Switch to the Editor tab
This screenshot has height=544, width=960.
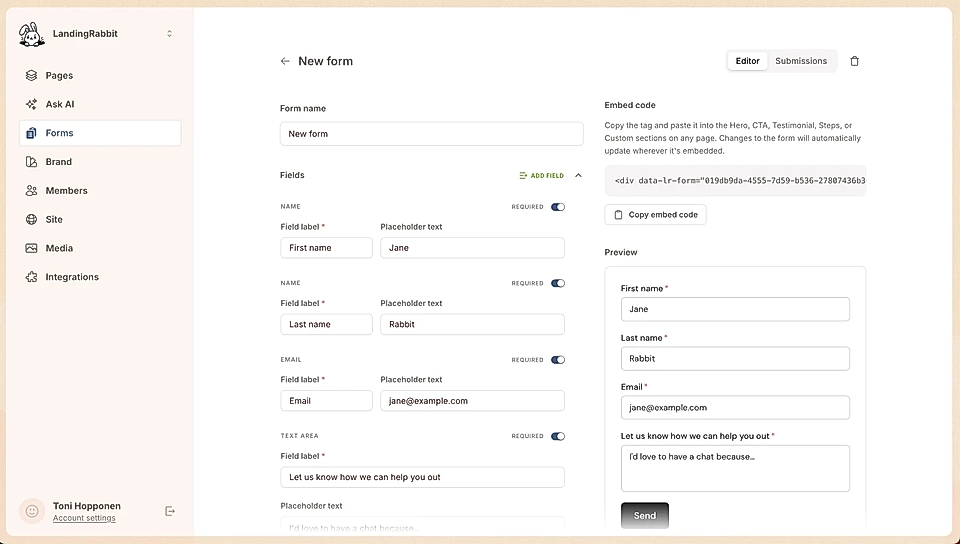pyautogui.click(x=748, y=61)
